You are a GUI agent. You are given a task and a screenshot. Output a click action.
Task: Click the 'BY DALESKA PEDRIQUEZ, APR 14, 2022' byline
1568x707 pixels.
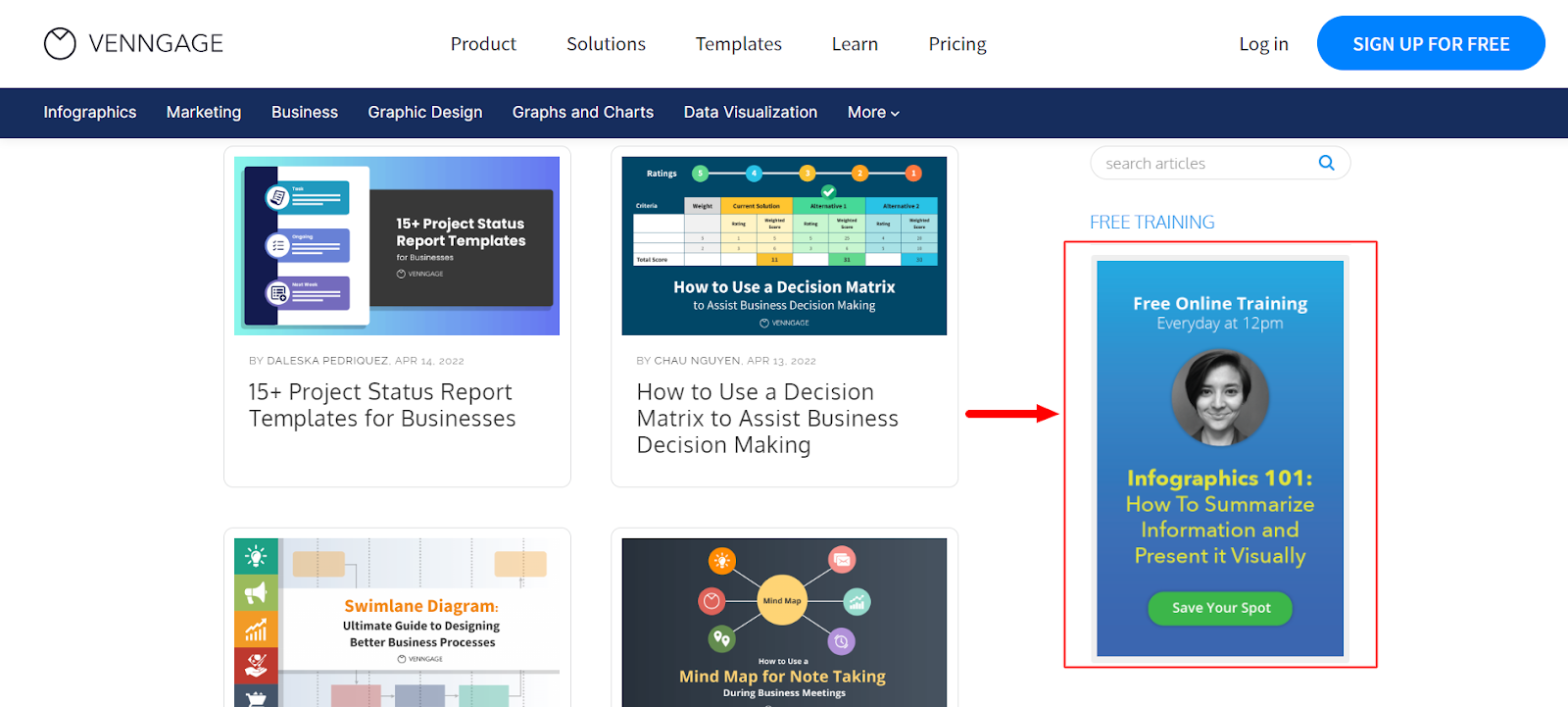point(357,361)
